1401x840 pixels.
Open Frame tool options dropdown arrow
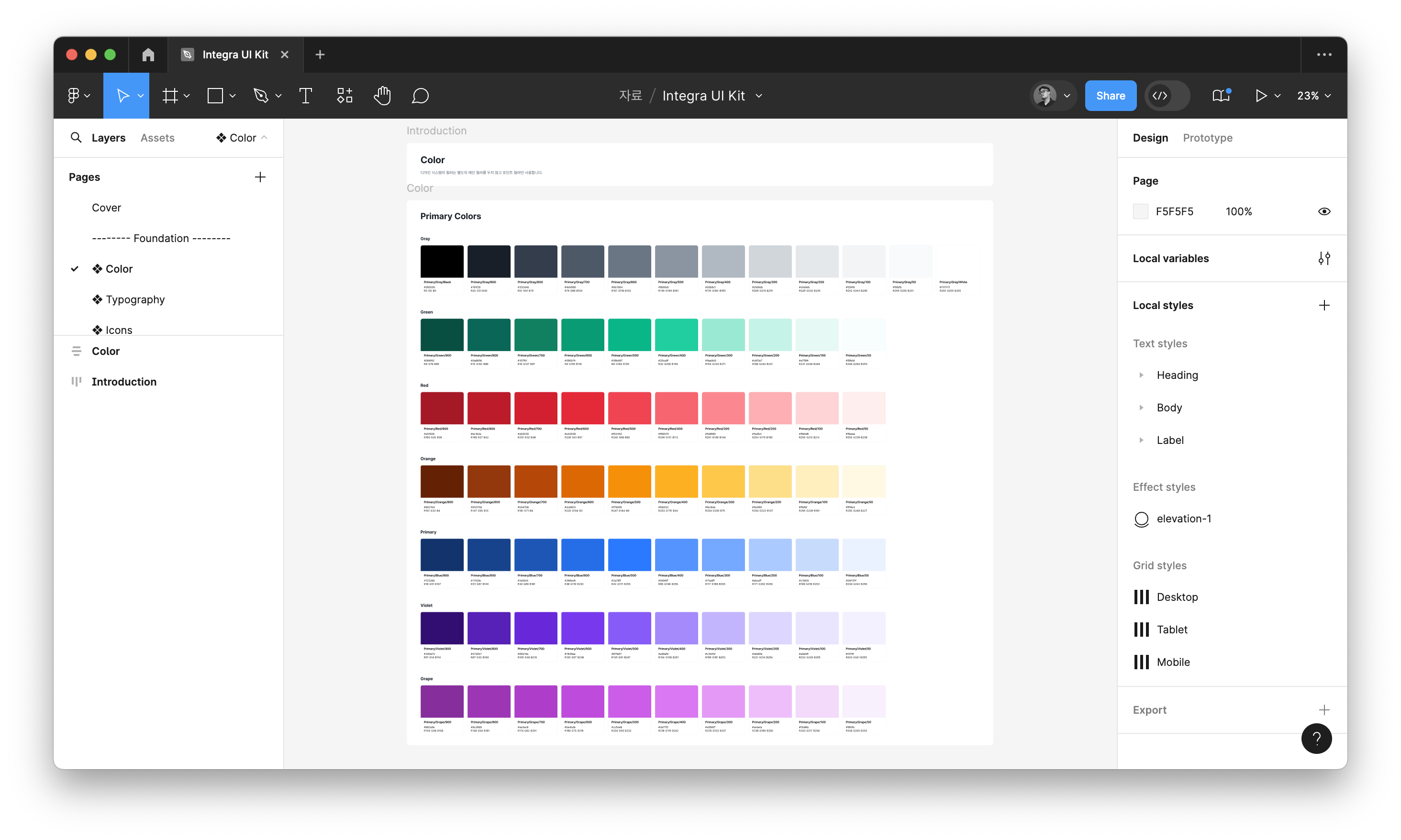186,96
